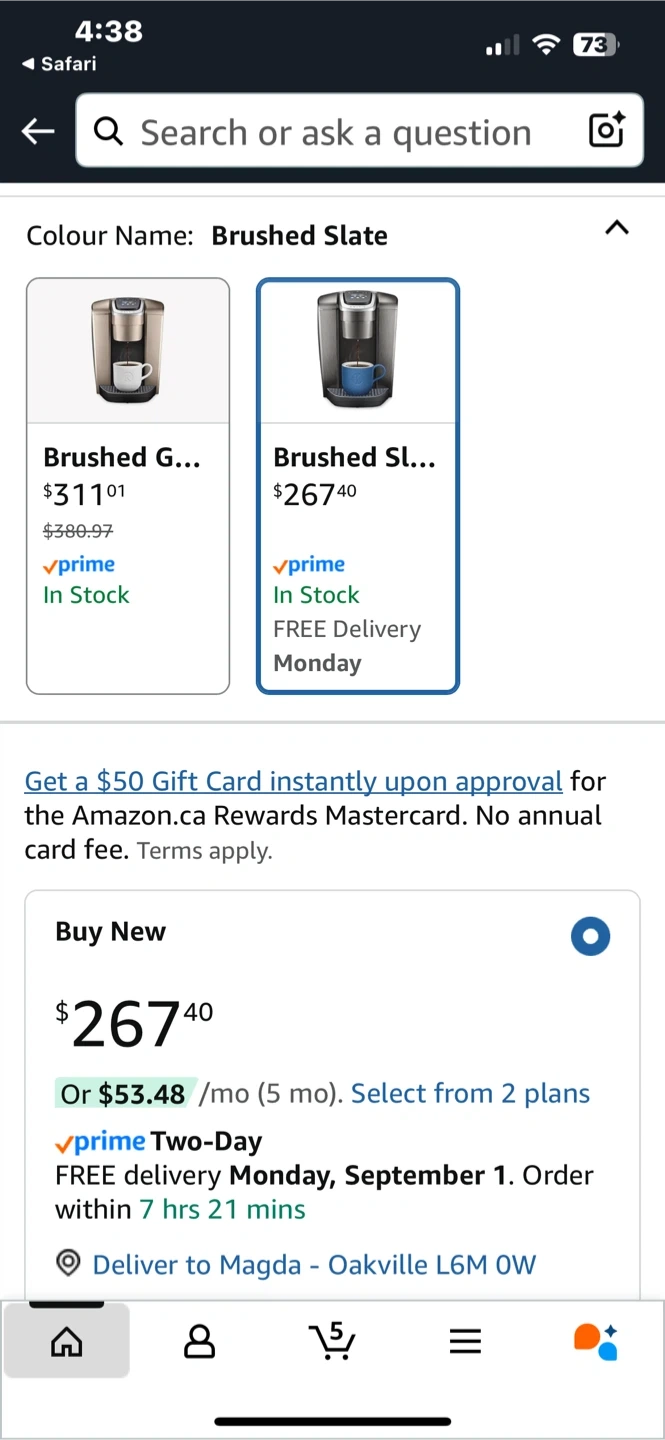Return to Safari via status bar

59,64
